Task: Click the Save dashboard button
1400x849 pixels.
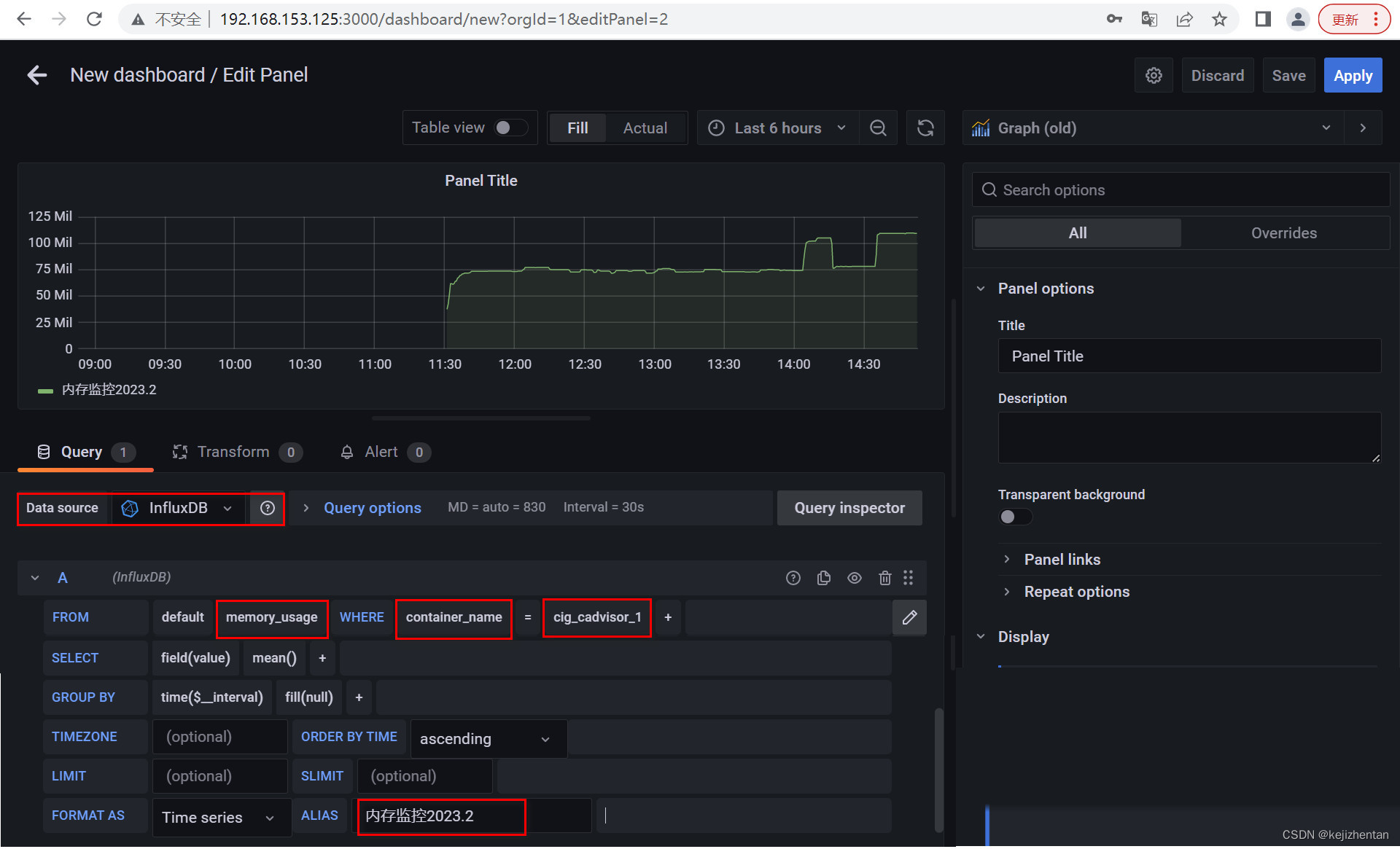Action: tap(1288, 75)
